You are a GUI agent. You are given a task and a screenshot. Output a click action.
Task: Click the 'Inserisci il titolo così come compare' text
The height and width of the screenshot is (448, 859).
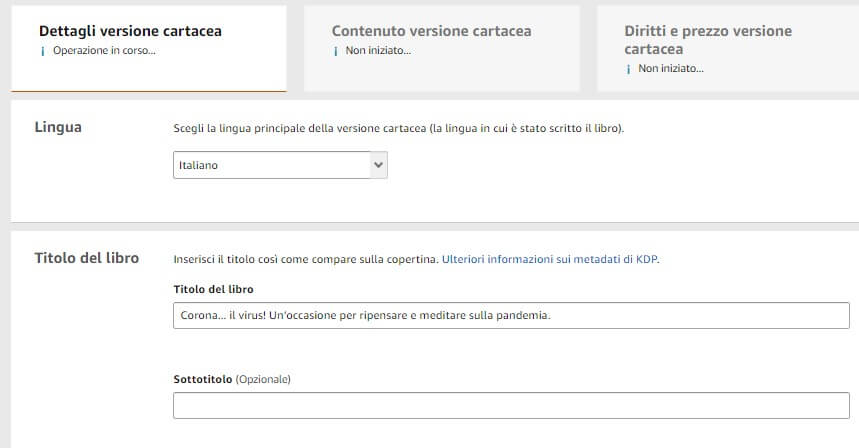point(305,259)
